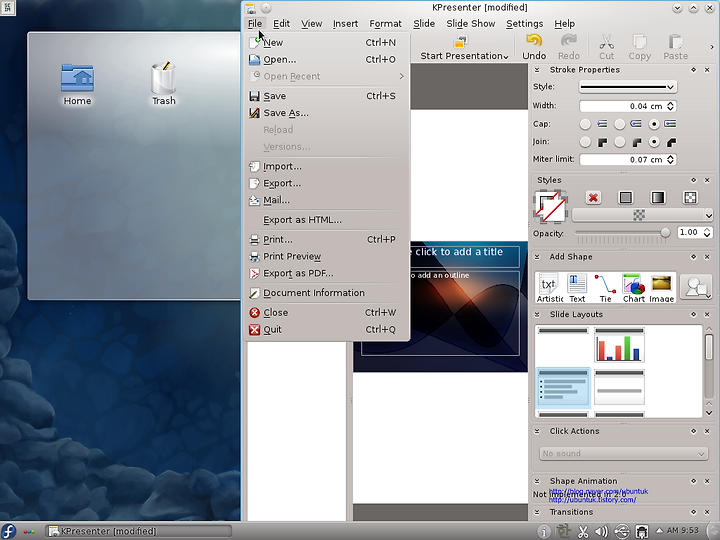This screenshot has width=720, height=540.
Task: Select the Artistic text shape
Action: tap(549, 287)
